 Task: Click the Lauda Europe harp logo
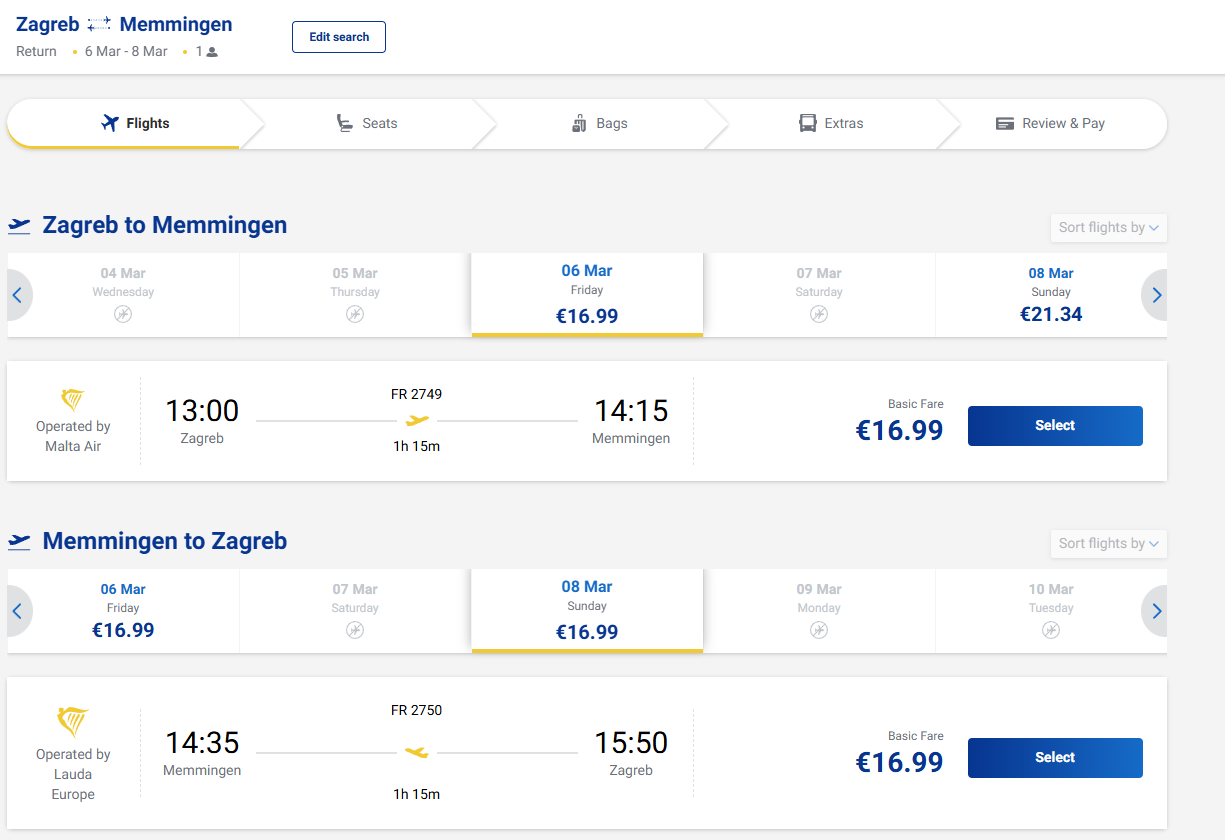[73, 722]
